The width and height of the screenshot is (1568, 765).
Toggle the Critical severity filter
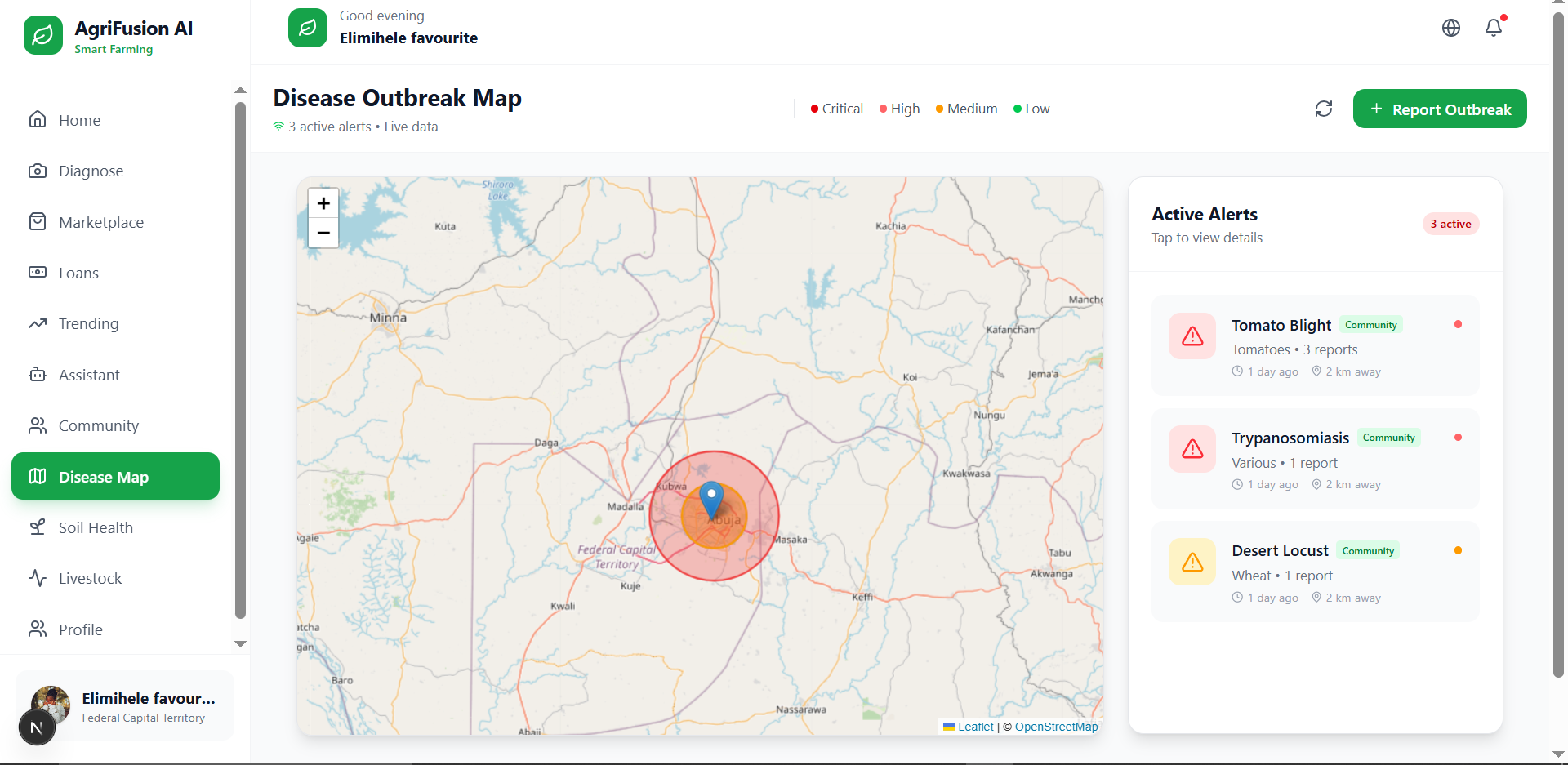[835, 108]
